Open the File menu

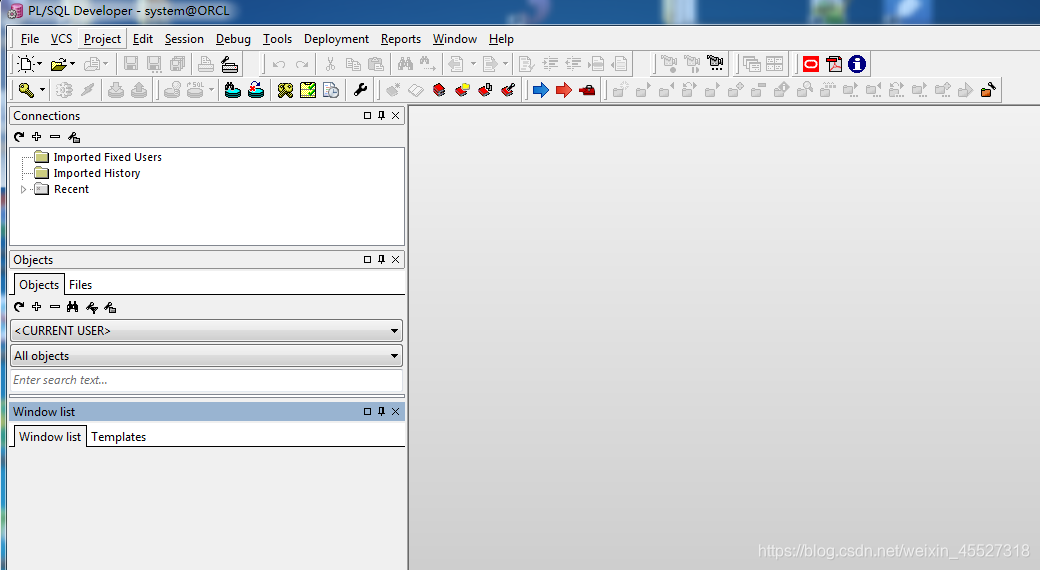30,39
